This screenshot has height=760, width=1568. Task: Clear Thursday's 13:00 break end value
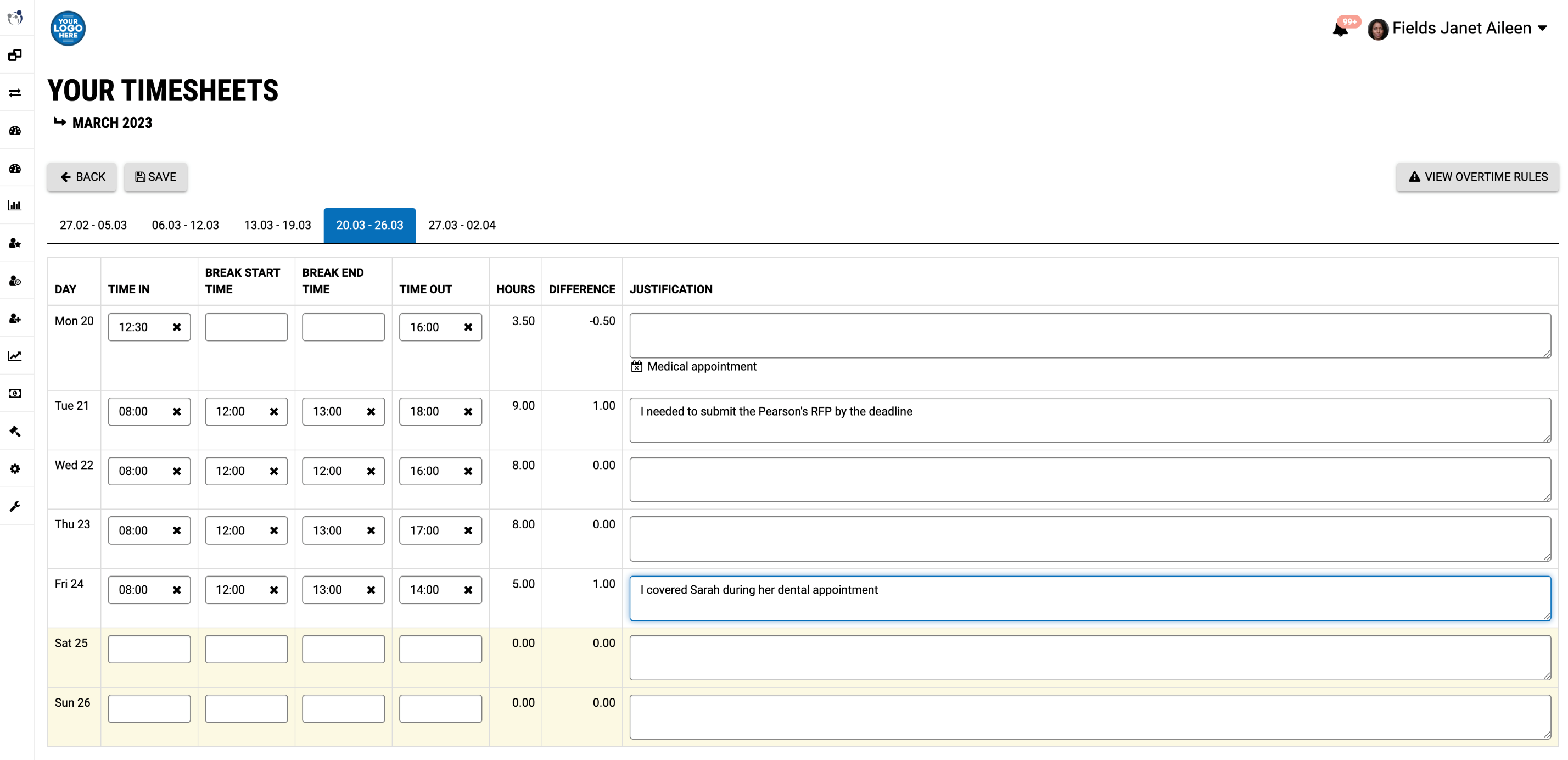[371, 531]
